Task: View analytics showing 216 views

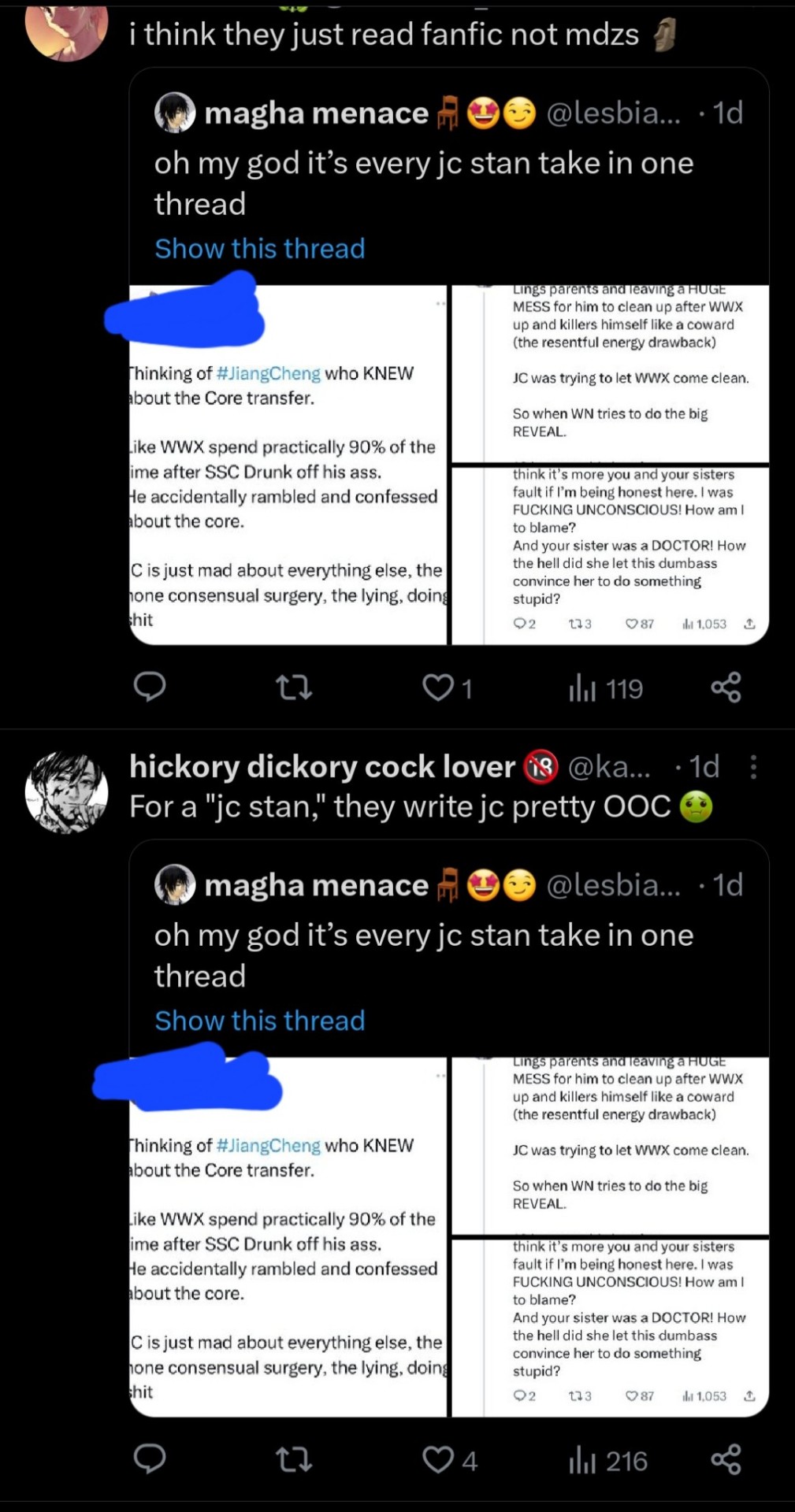Action: [607, 1462]
